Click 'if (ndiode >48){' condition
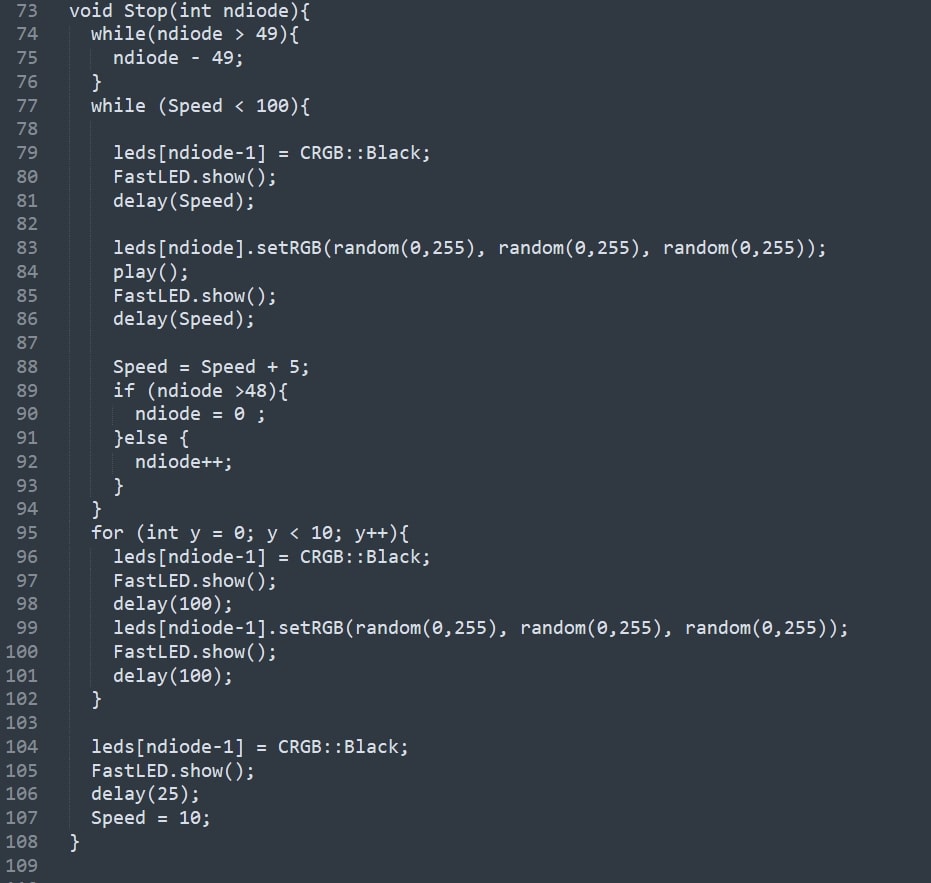The height and width of the screenshot is (883, 931). coord(200,391)
